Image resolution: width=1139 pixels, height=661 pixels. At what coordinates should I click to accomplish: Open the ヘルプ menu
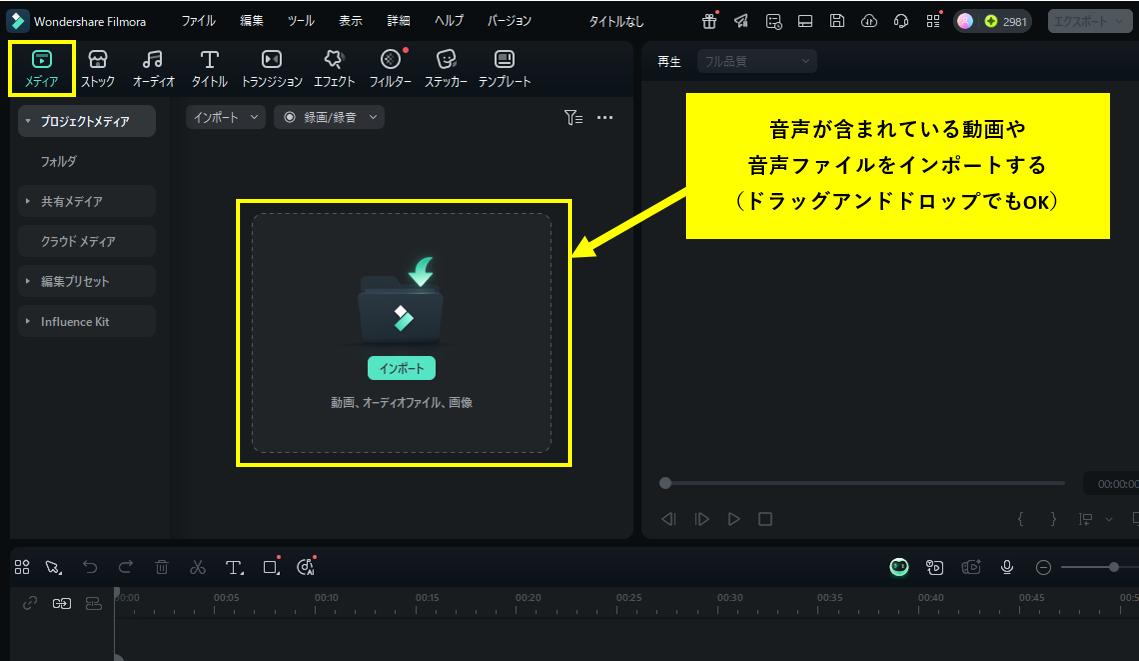click(447, 20)
